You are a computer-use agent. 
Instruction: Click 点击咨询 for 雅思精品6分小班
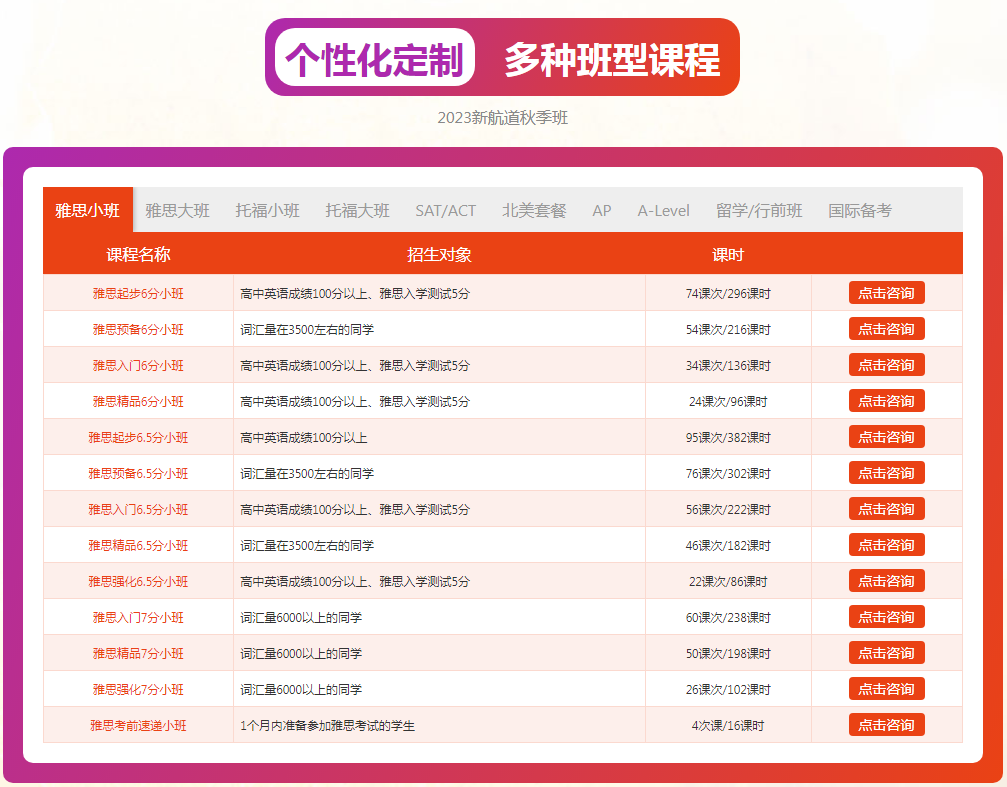click(x=886, y=401)
